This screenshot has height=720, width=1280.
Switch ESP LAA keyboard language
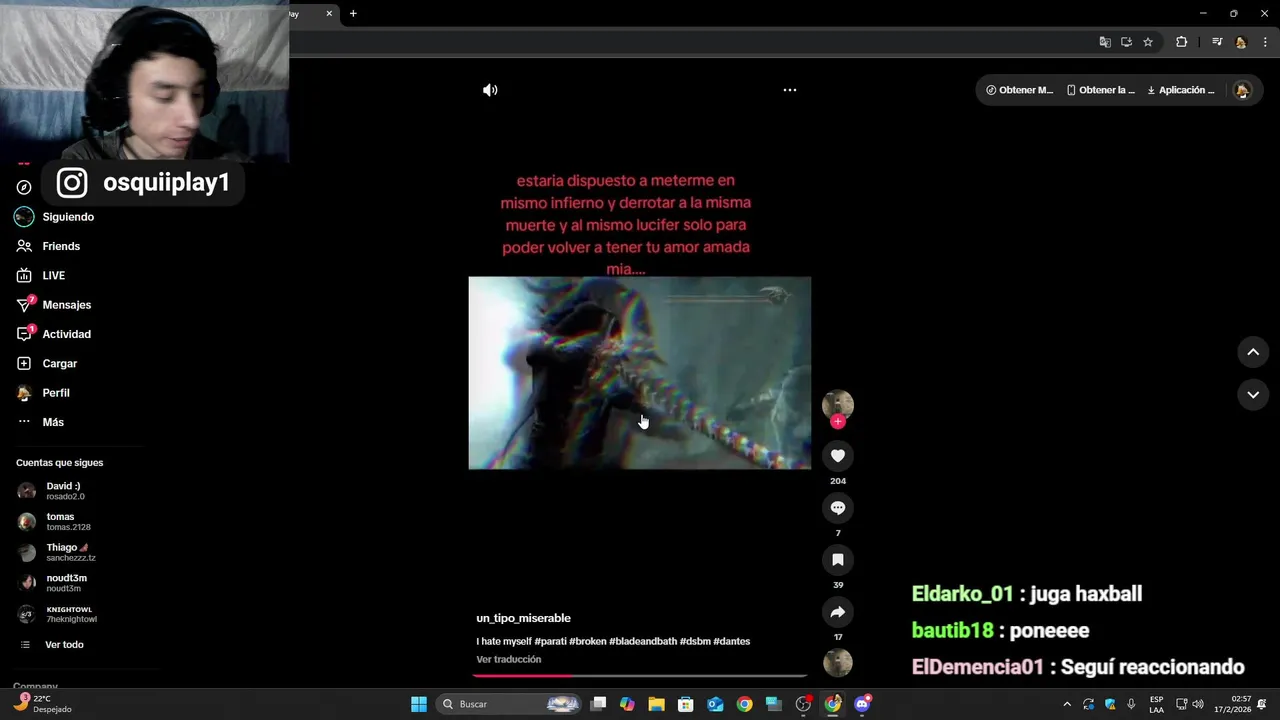(x=1156, y=704)
